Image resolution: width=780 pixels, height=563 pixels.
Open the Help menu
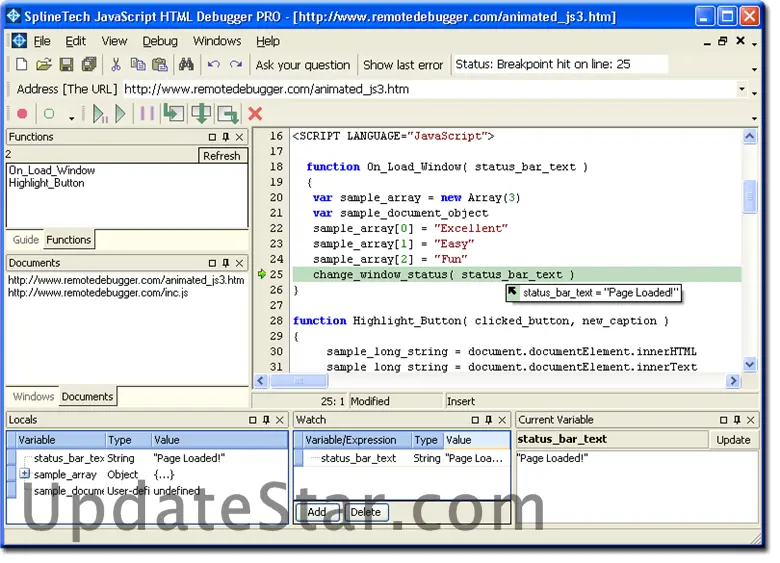pos(268,41)
